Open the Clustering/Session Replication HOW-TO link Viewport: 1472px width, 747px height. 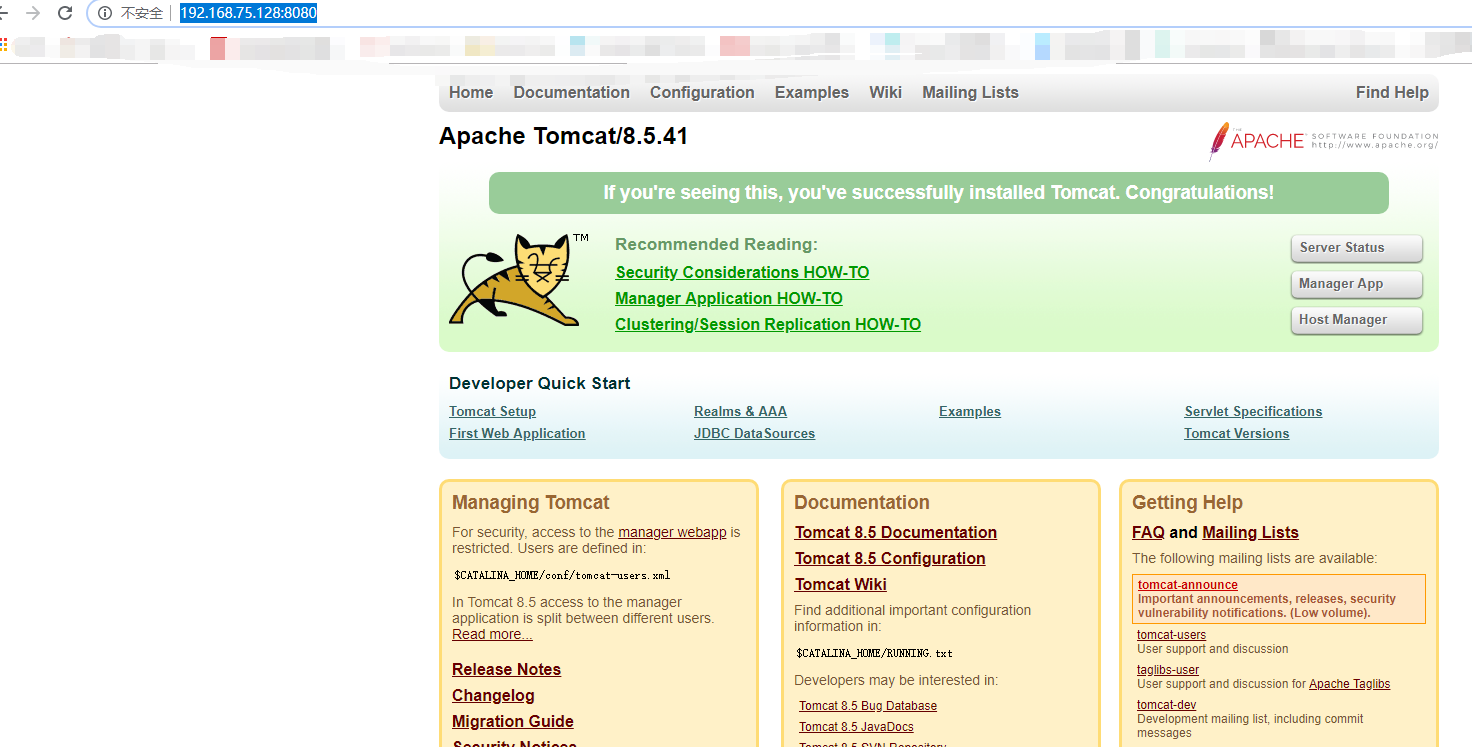(x=768, y=324)
